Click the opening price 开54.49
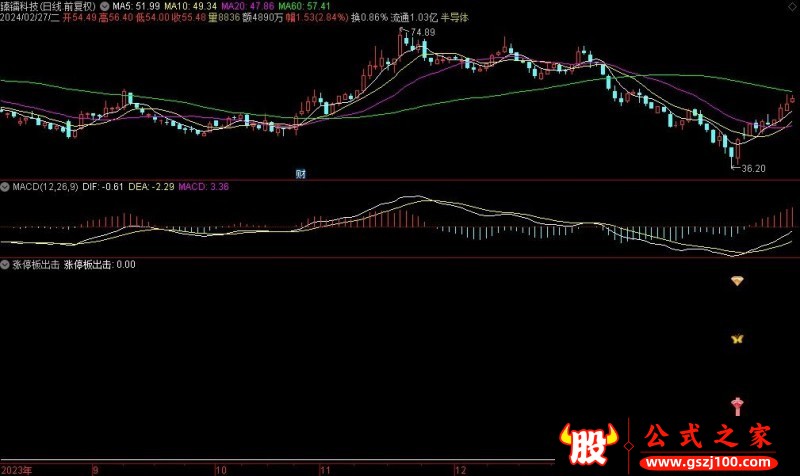This screenshot has width=800, height=476. [x=80, y=17]
